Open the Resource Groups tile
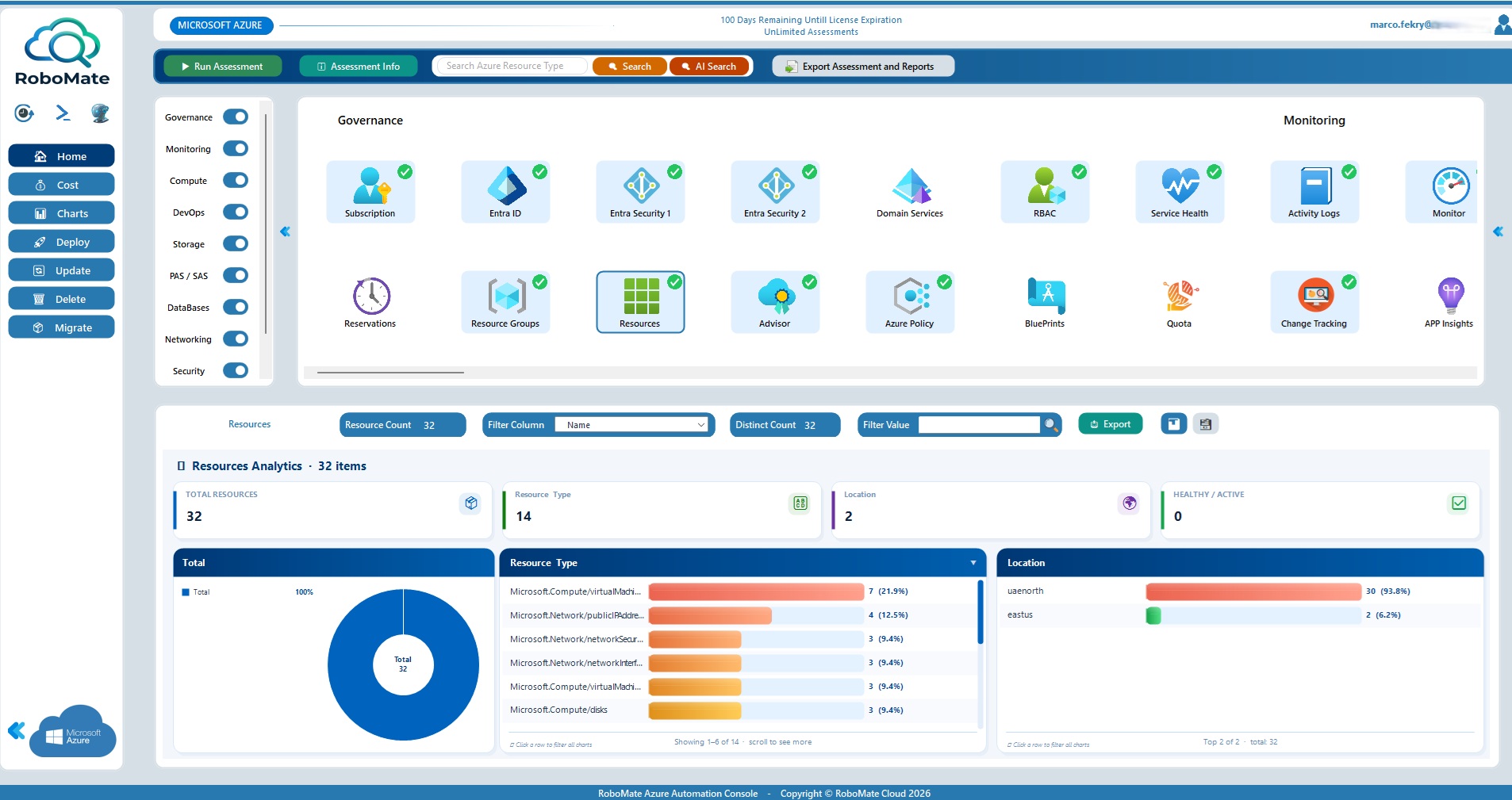Viewport: 1512px width, 800px height. pyautogui.click(x=505, y=302)
